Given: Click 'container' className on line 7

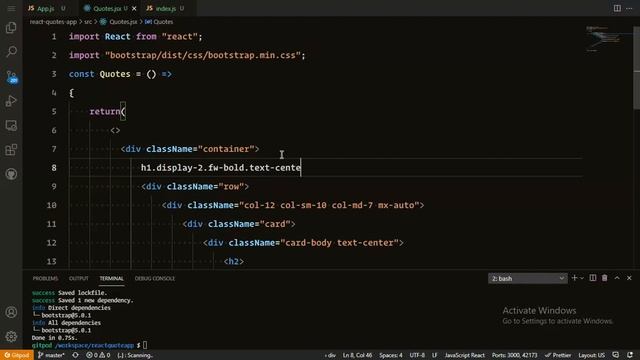Looking at the screenshot, I should (229, 149).
